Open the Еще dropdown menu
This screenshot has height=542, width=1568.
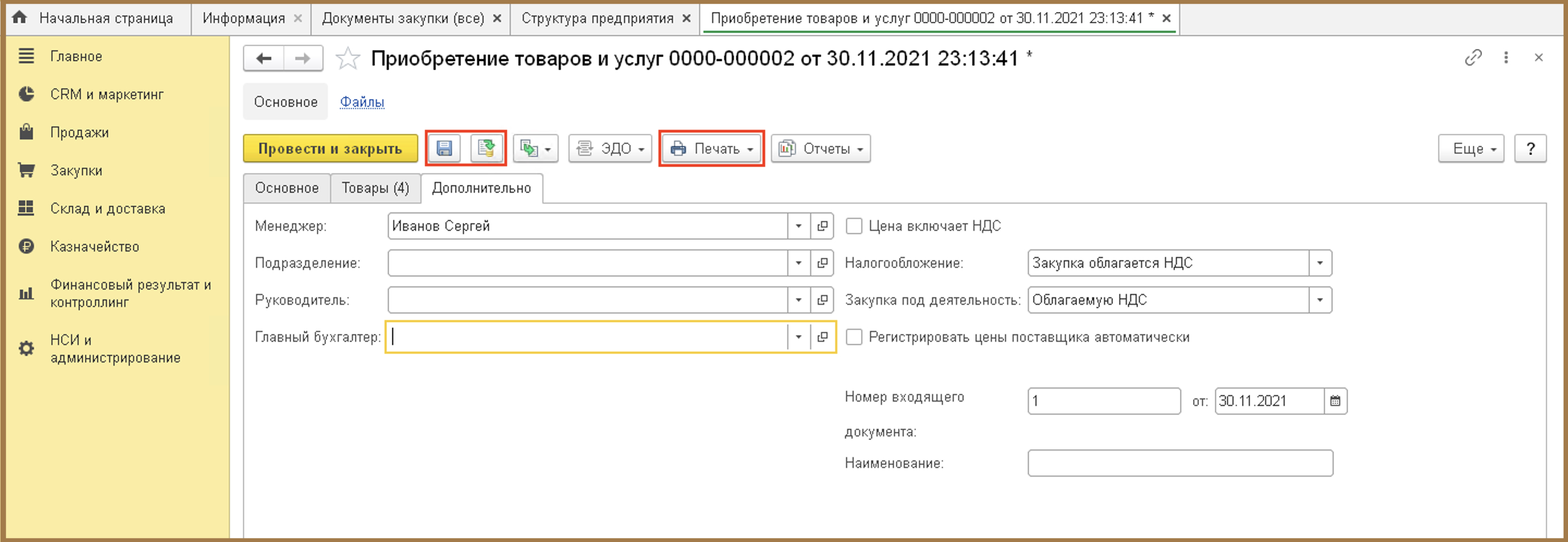[x=1471, y=149]
